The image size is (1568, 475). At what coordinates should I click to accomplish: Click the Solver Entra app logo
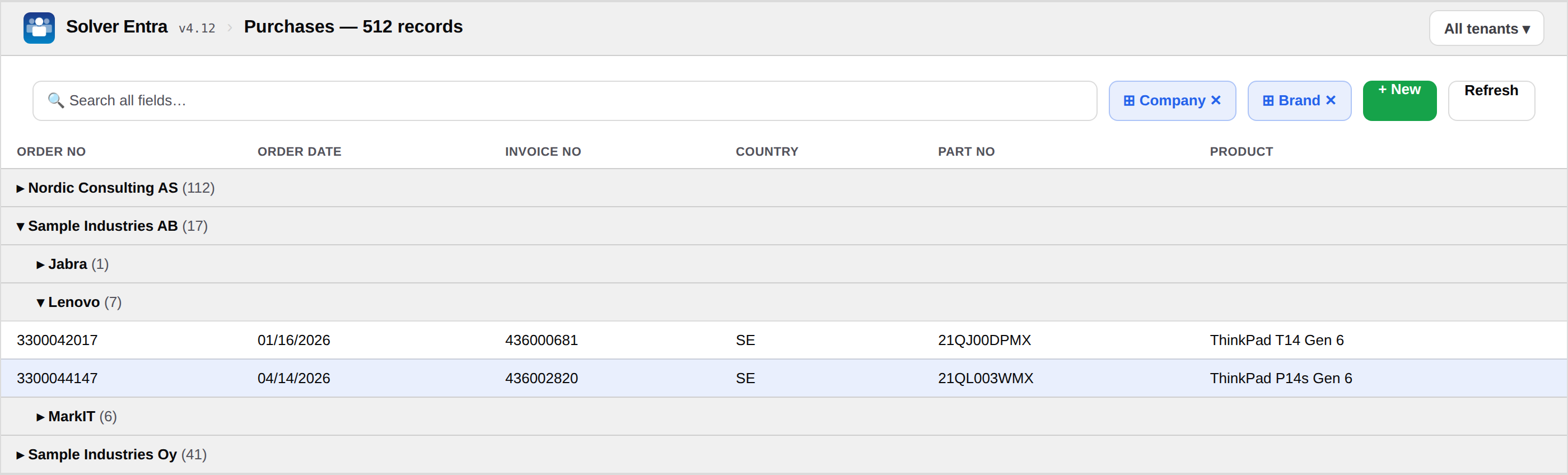39,28
